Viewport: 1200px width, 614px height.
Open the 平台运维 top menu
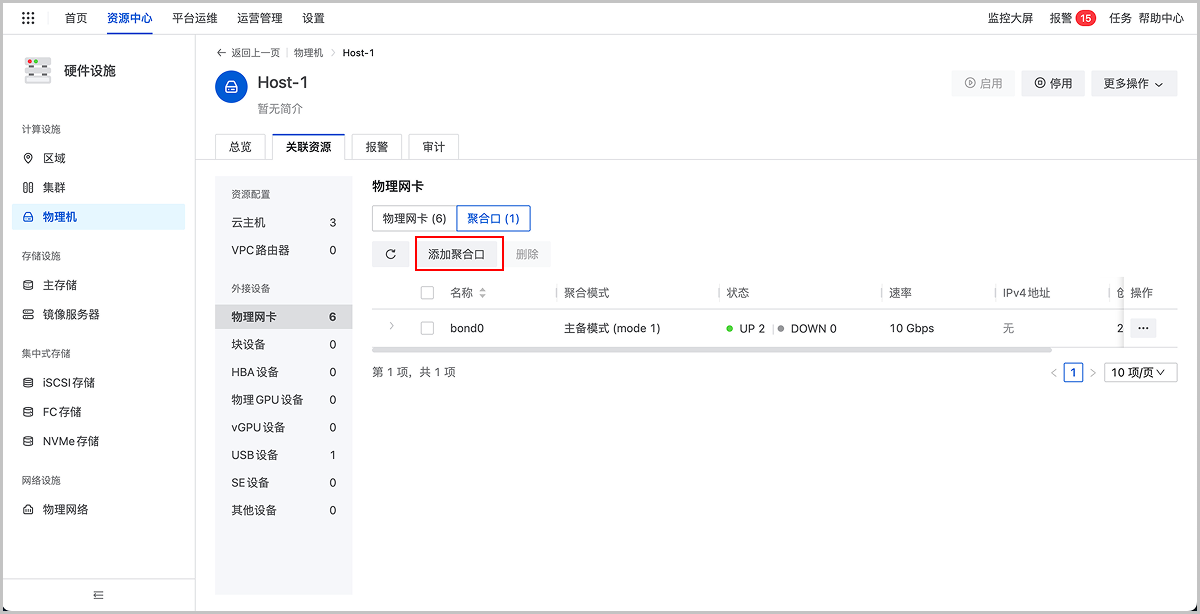pyautogui.click(x=194, y=18)
